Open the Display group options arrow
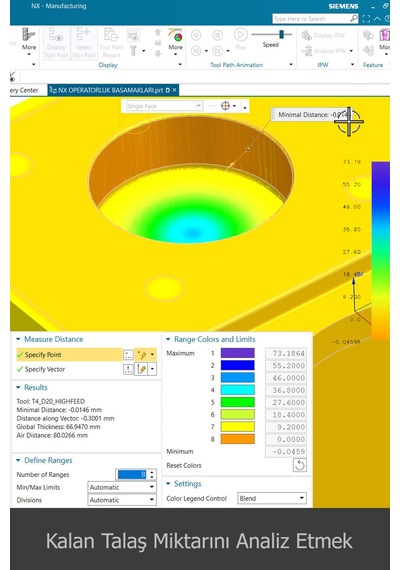400x570 pixels. point(180,64)
